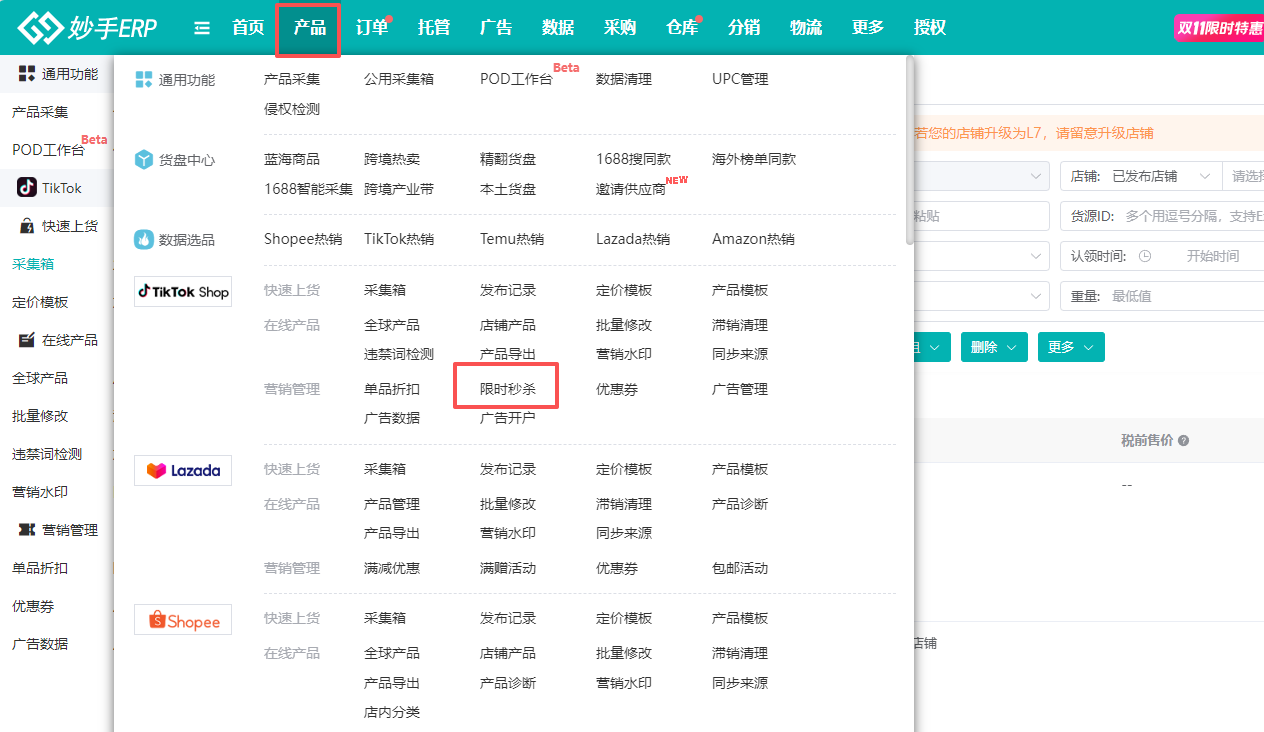
Task: Expand the 更多 dropdown button
Action: (1071, 347)
